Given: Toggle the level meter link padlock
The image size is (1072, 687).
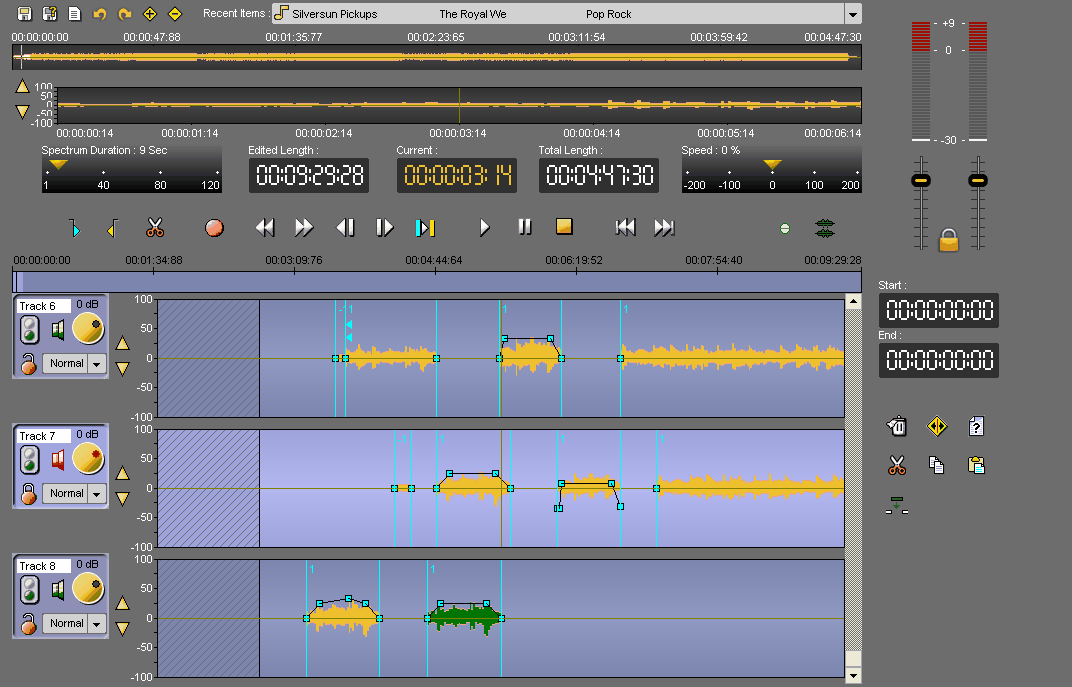Looking at the screenshot, I should click(949, 240).
